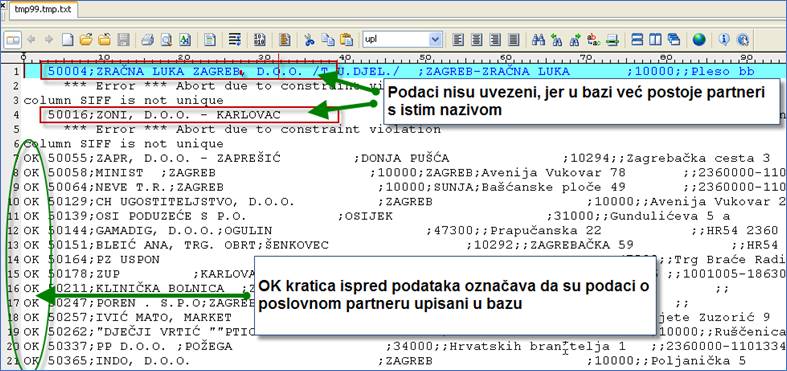The width and height of the screenshot is (787, 371).
Task: Click the New file icon
Action: tap(67, 39)
